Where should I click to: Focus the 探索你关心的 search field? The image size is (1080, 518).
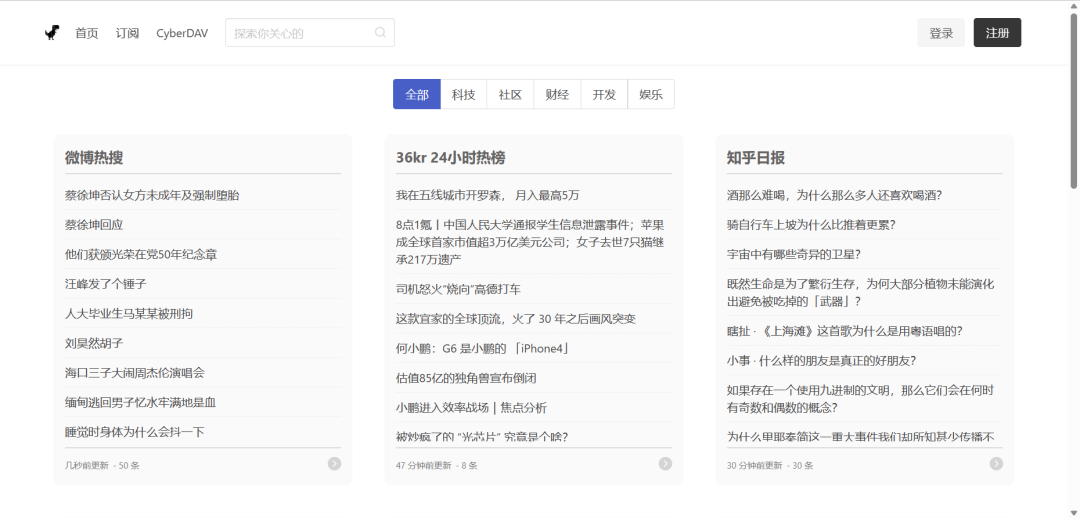pos(310,33)
